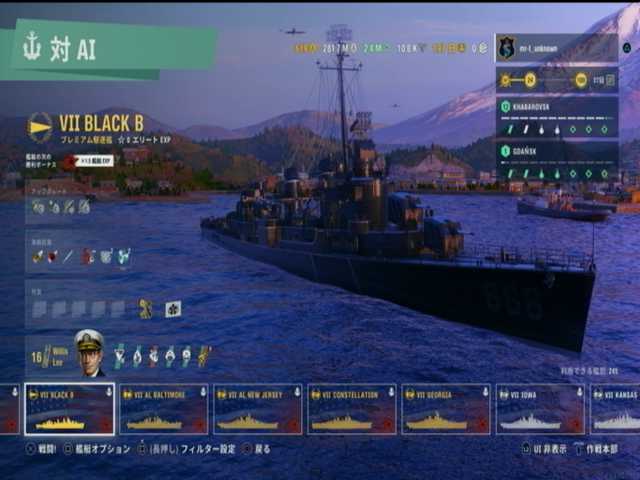Open the 対 AI battle mode banner
The height and width of the screenshot is (480, 640).
[108, 49]
